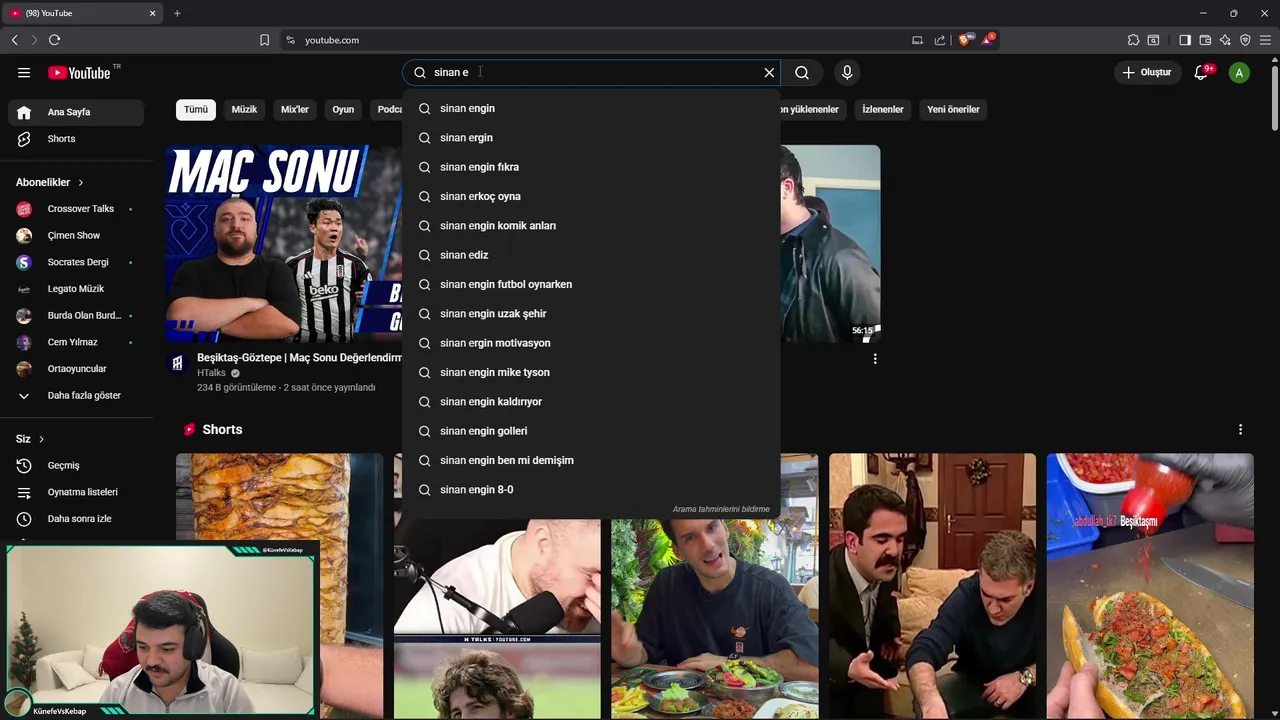The image size is (1280, 720).
Task: Open Oynatma listeleri
Action: (76, 492)
